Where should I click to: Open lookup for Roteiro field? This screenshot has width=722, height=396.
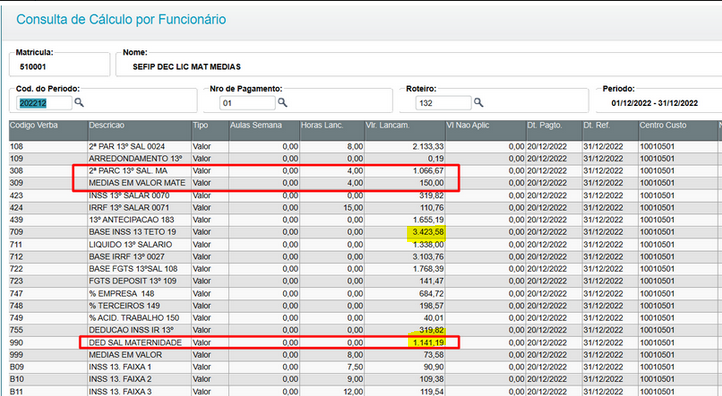coord(479,102)
